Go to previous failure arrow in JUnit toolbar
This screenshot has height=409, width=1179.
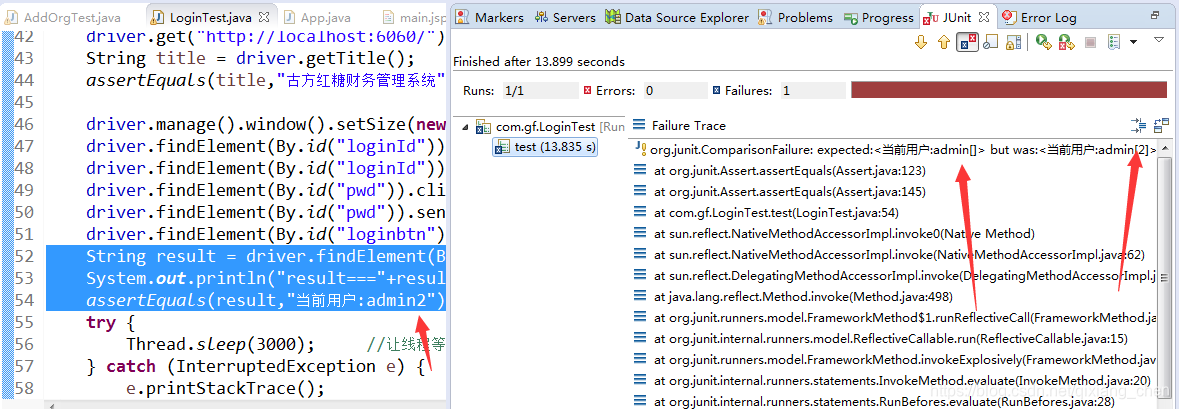click(x=944, y=43)
